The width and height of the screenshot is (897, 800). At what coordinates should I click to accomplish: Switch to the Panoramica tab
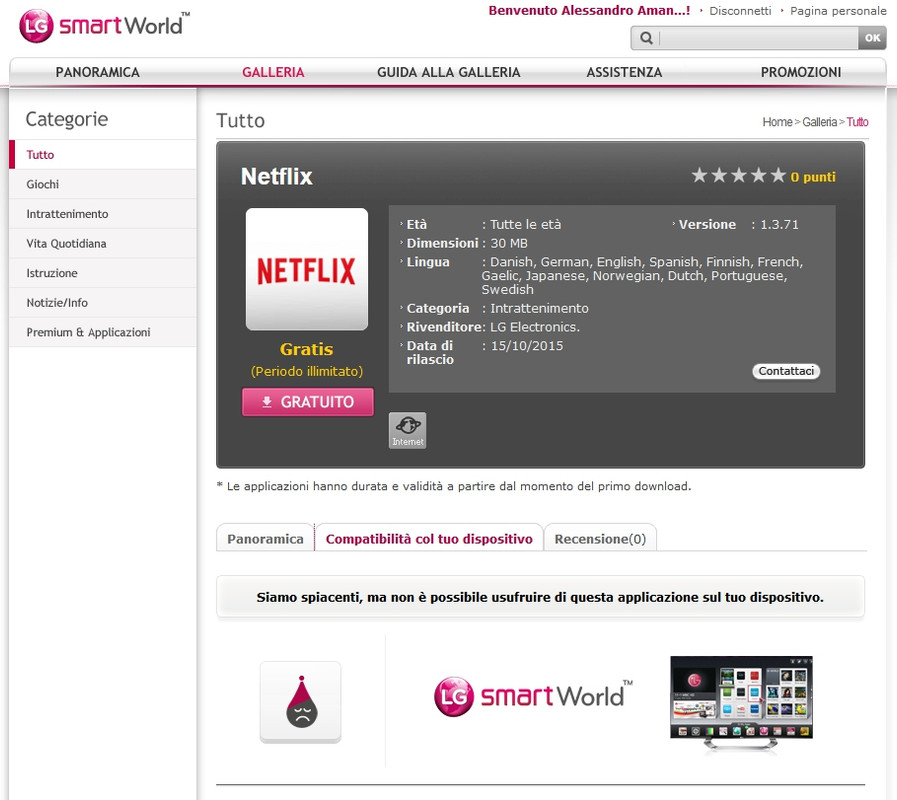pos(265,538)
